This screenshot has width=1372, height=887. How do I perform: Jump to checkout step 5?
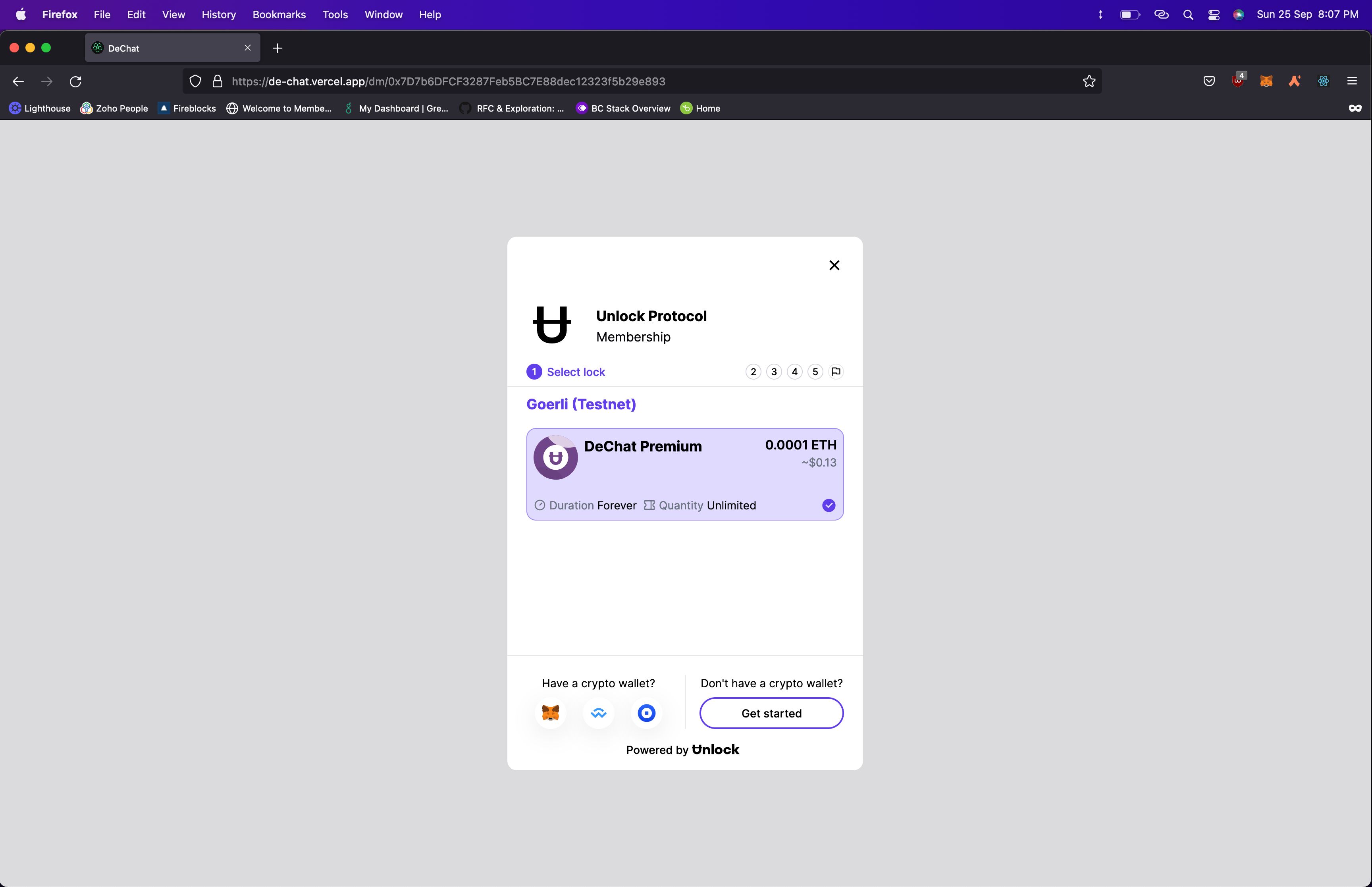coord(815,372)
